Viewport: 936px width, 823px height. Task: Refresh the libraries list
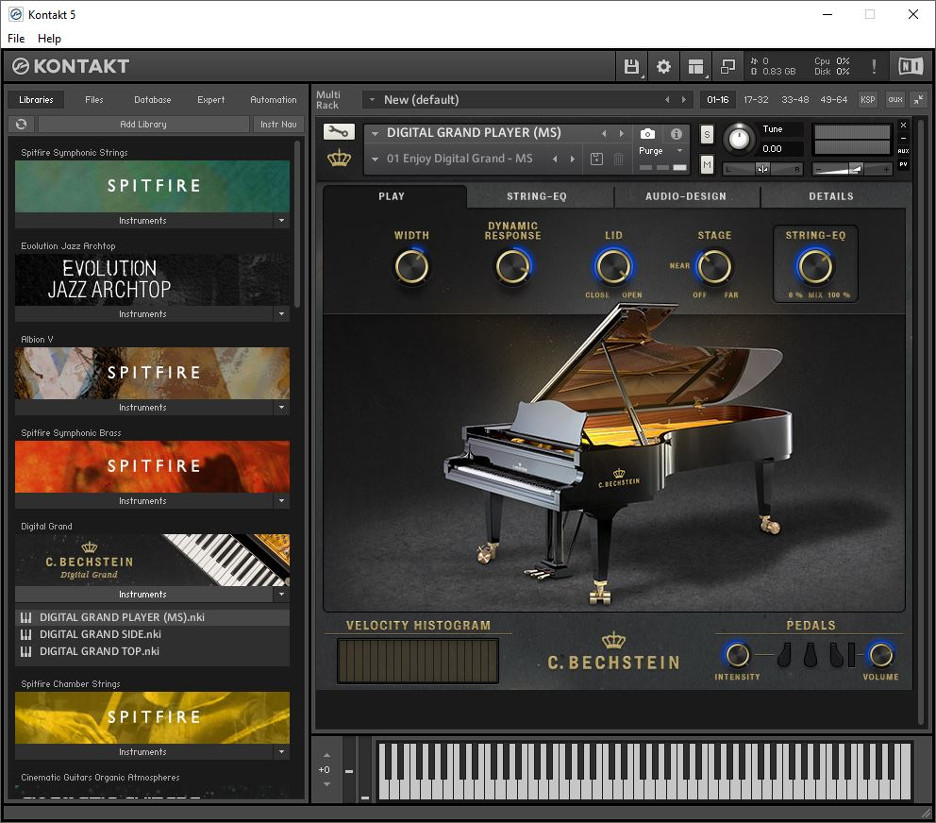21,124
